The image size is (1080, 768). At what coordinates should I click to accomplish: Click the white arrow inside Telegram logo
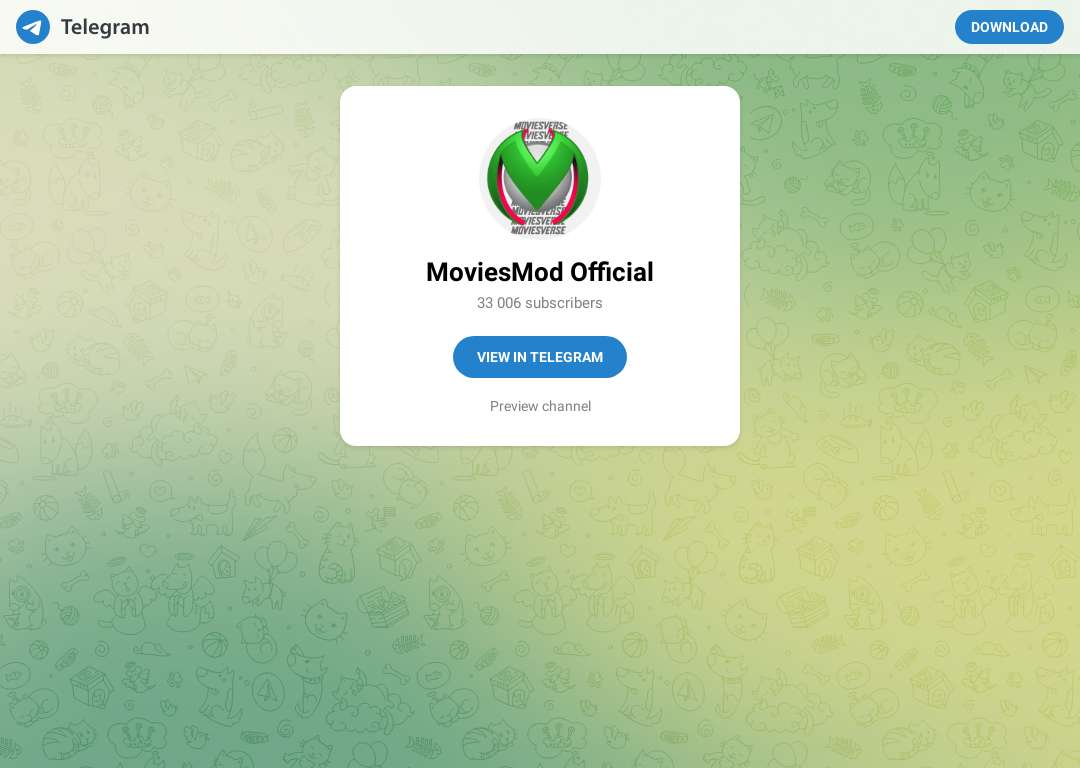31,28
